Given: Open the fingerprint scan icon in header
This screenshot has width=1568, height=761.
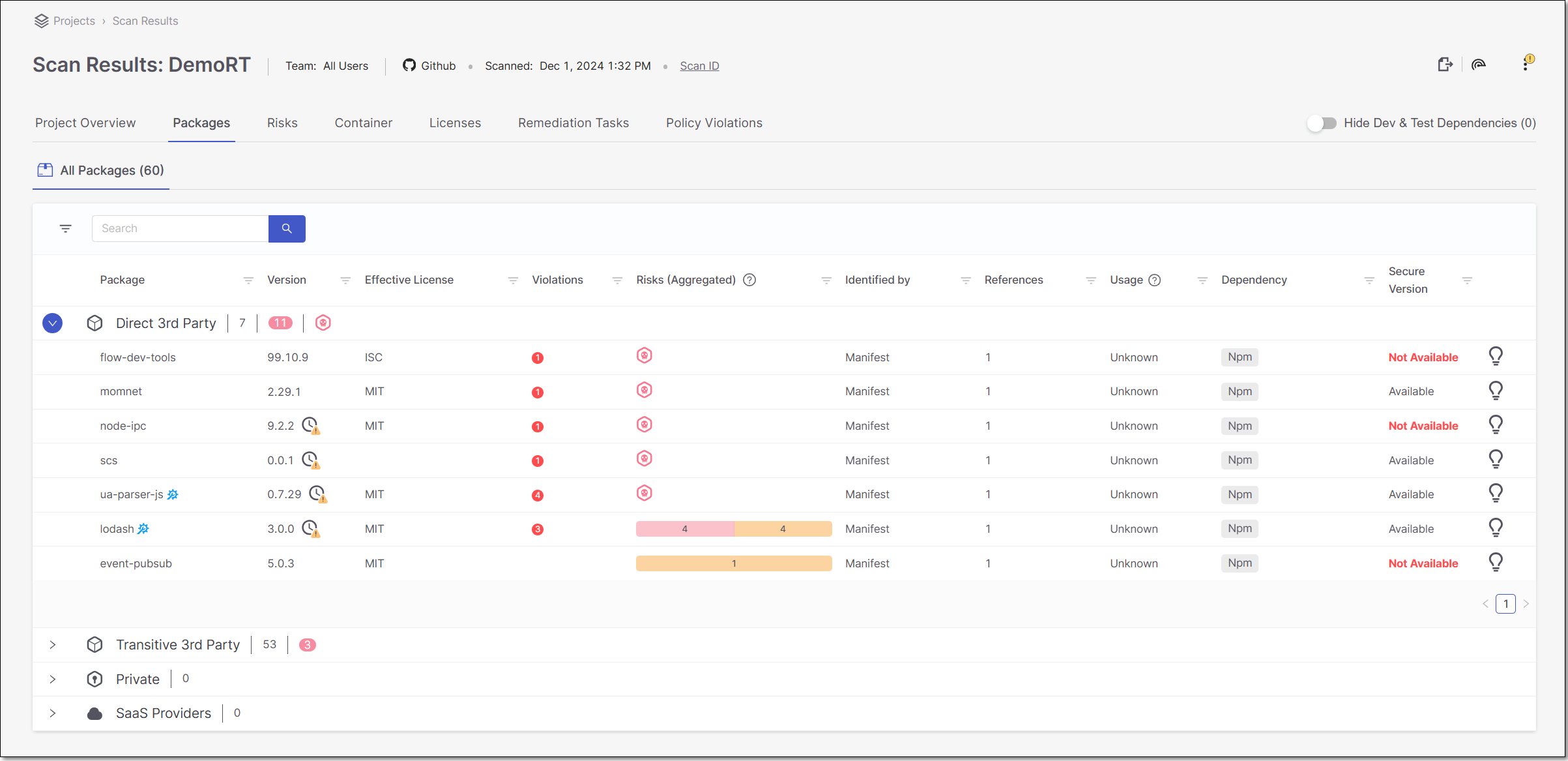Looking at the screenshot, I should coord(1479,65).
